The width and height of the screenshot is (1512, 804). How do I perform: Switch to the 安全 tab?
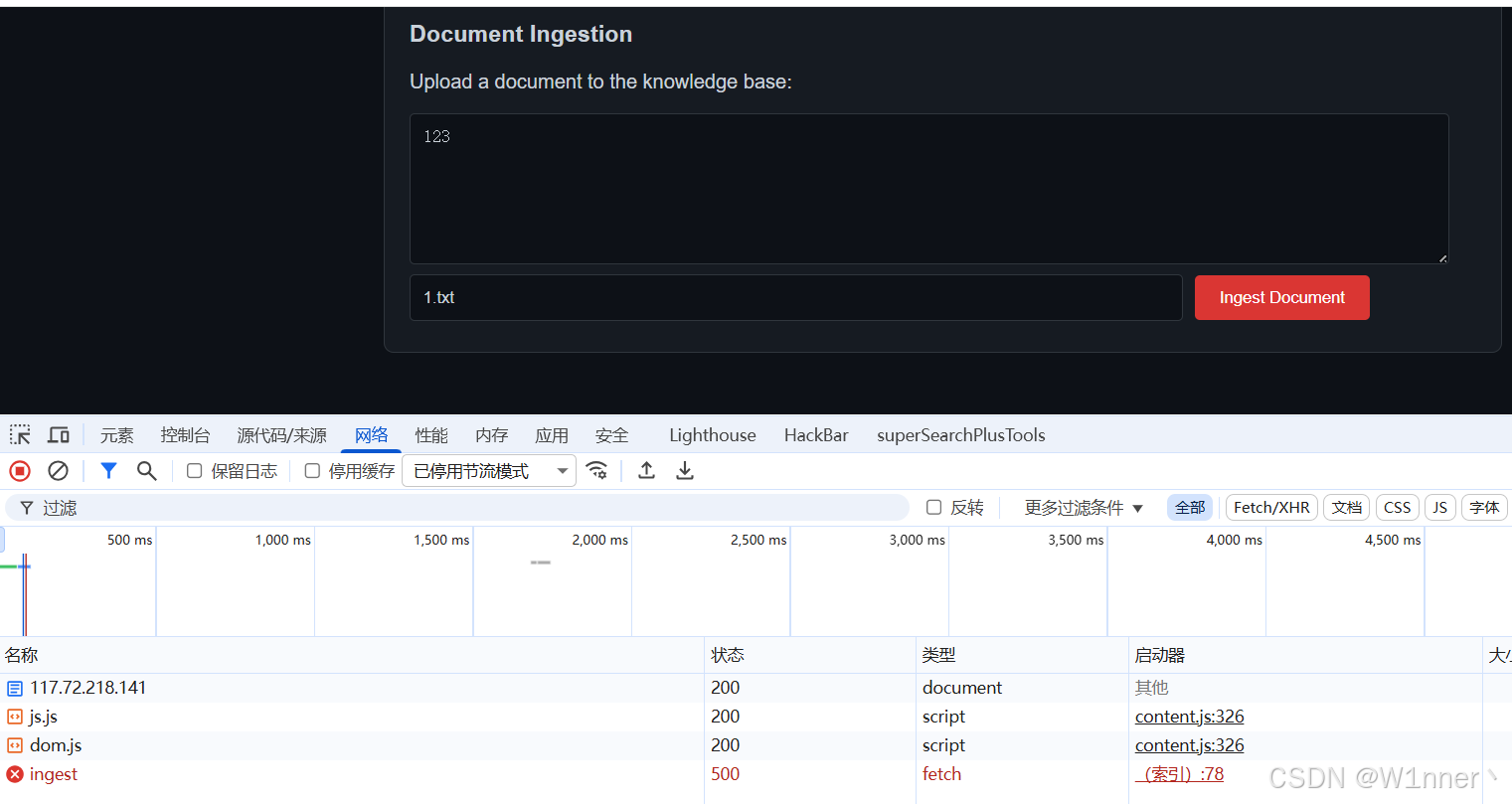tap(611, 435)
